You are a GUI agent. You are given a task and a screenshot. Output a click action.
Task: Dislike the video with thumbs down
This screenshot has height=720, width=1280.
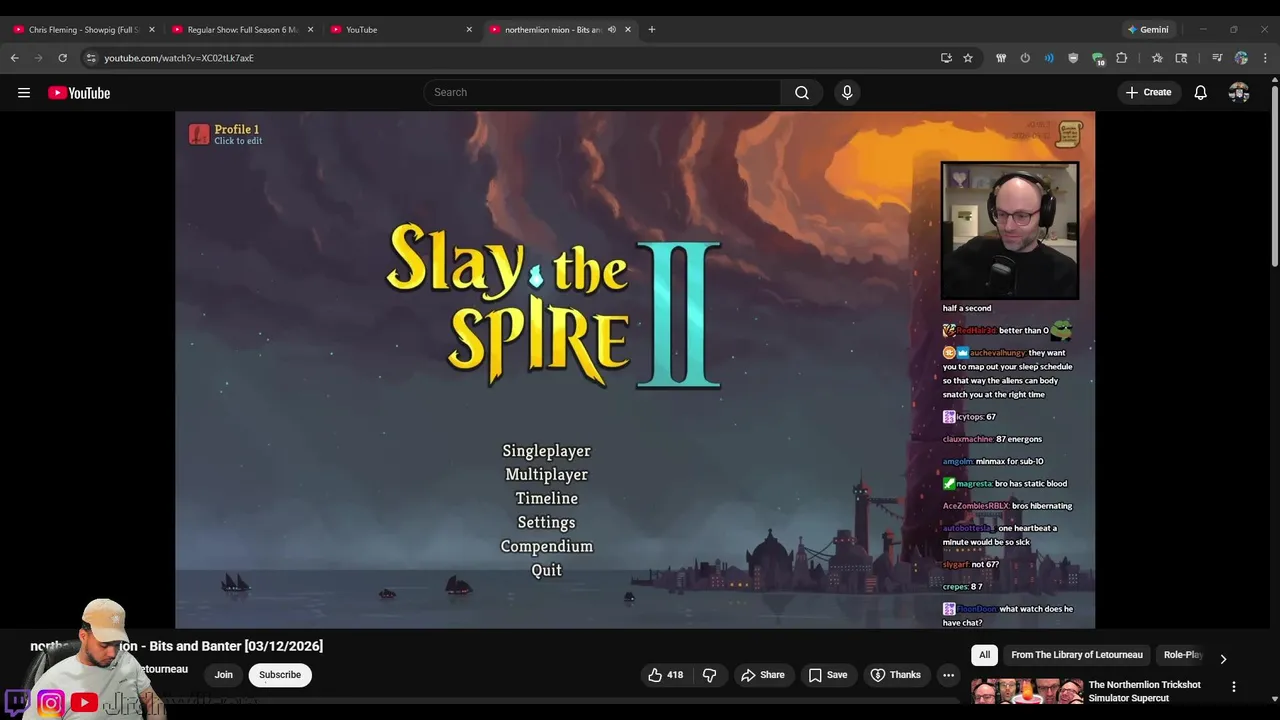(709, 675)
